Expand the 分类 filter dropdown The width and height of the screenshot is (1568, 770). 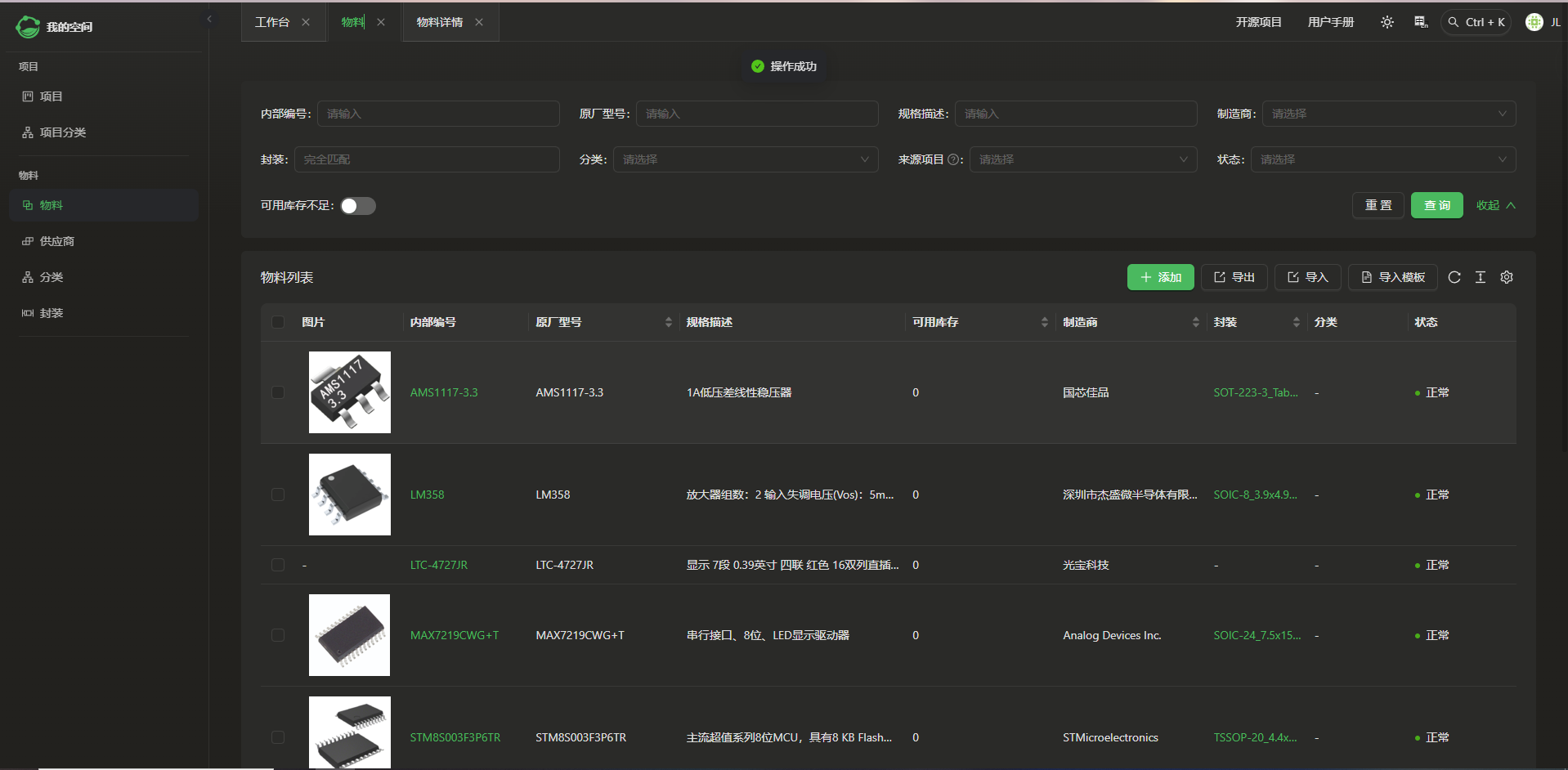pos(745,159)
